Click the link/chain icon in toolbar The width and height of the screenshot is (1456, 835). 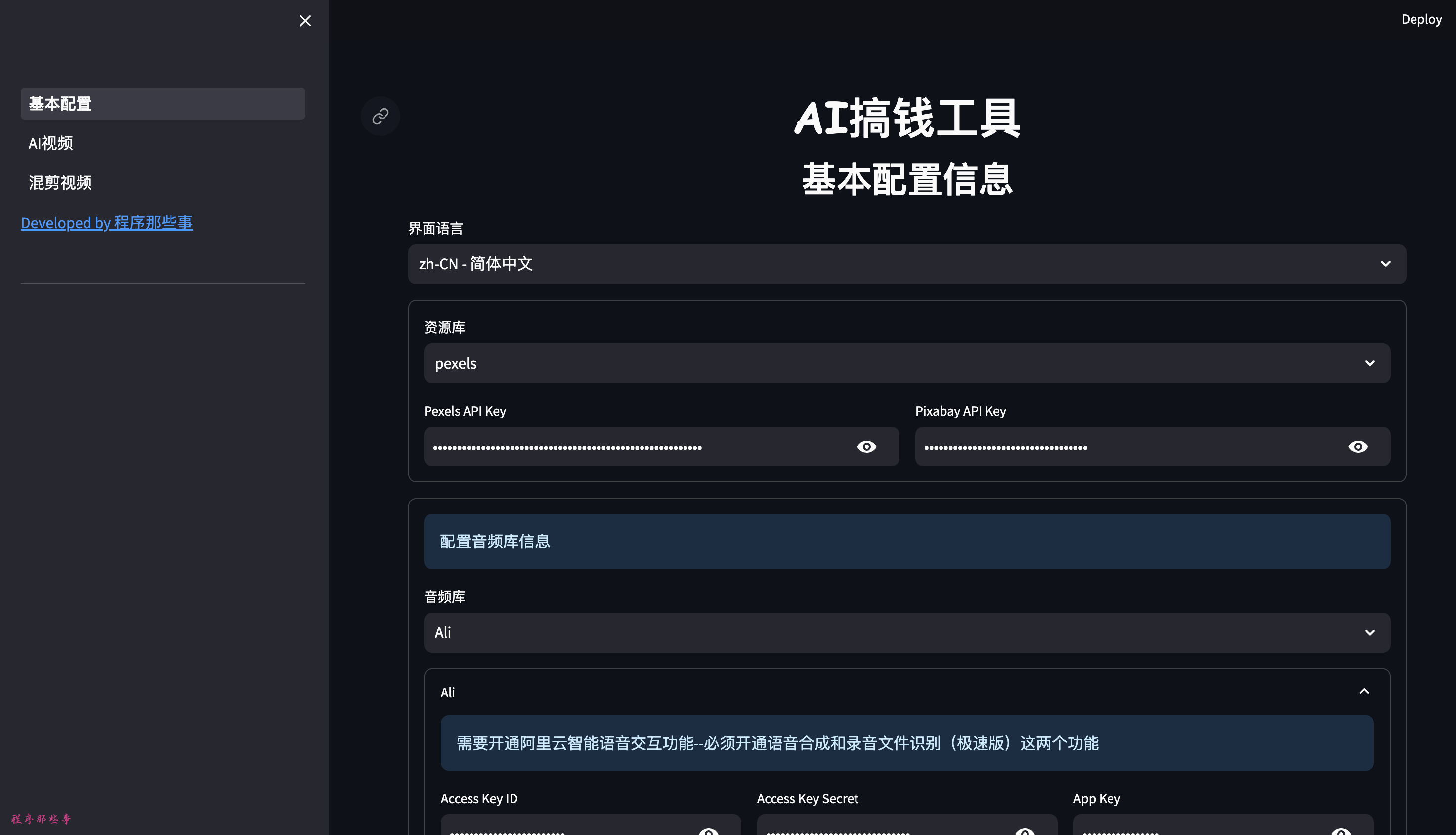(380, 116)
